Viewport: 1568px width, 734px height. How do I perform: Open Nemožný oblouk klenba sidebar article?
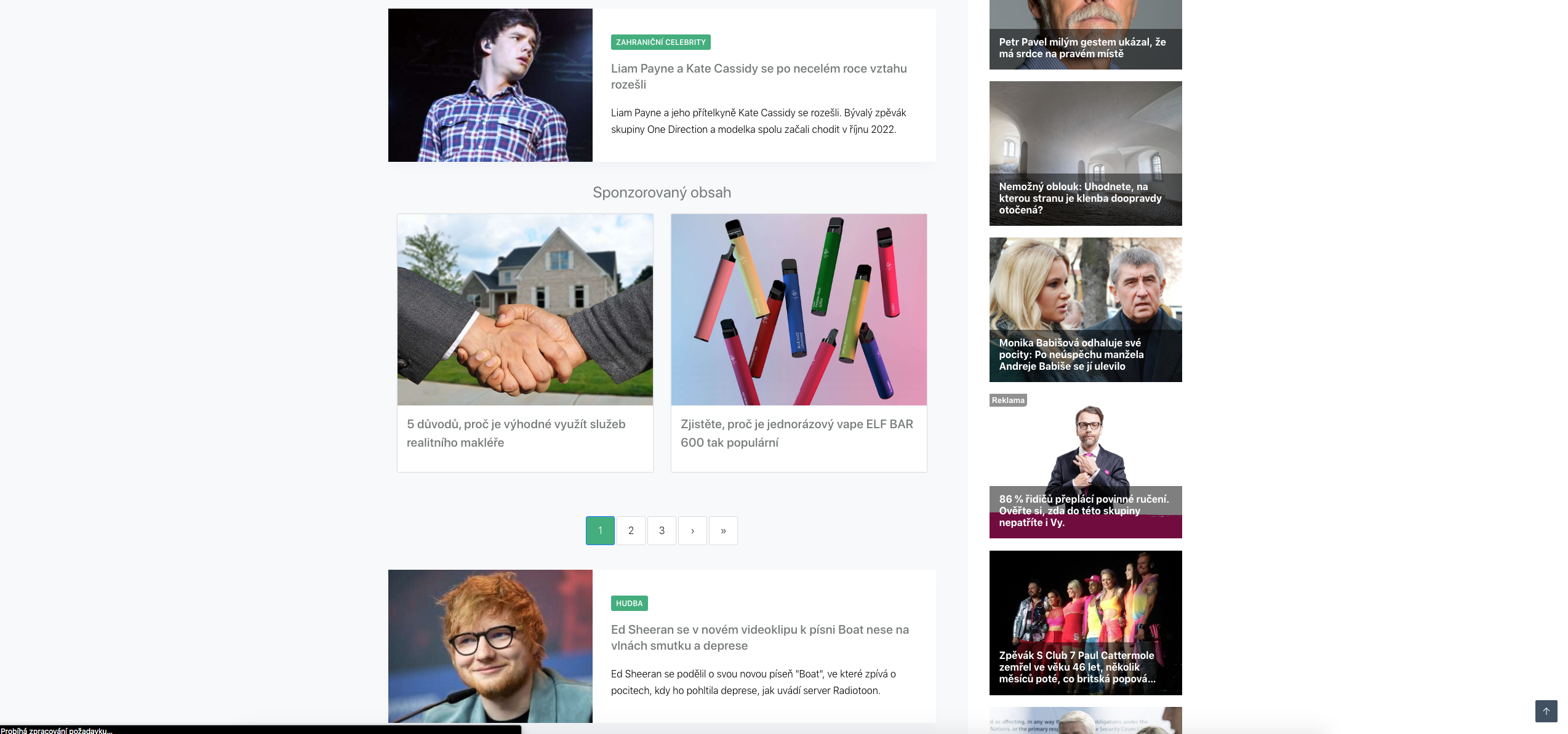pos(1086,153)
